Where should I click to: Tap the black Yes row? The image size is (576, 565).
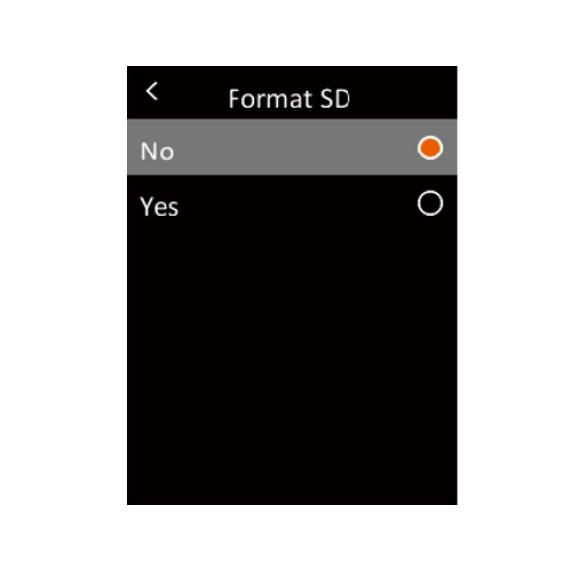[292, 203]
